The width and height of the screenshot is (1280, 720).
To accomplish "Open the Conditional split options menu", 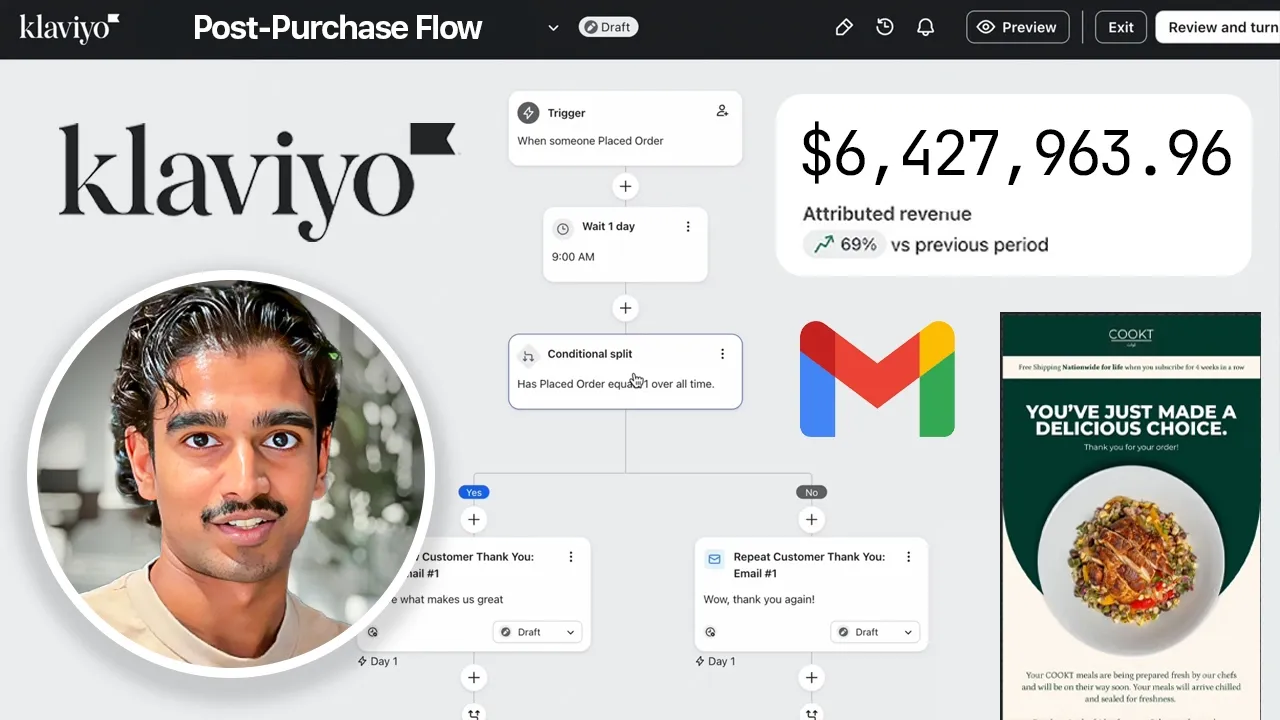I will (722, 354).
